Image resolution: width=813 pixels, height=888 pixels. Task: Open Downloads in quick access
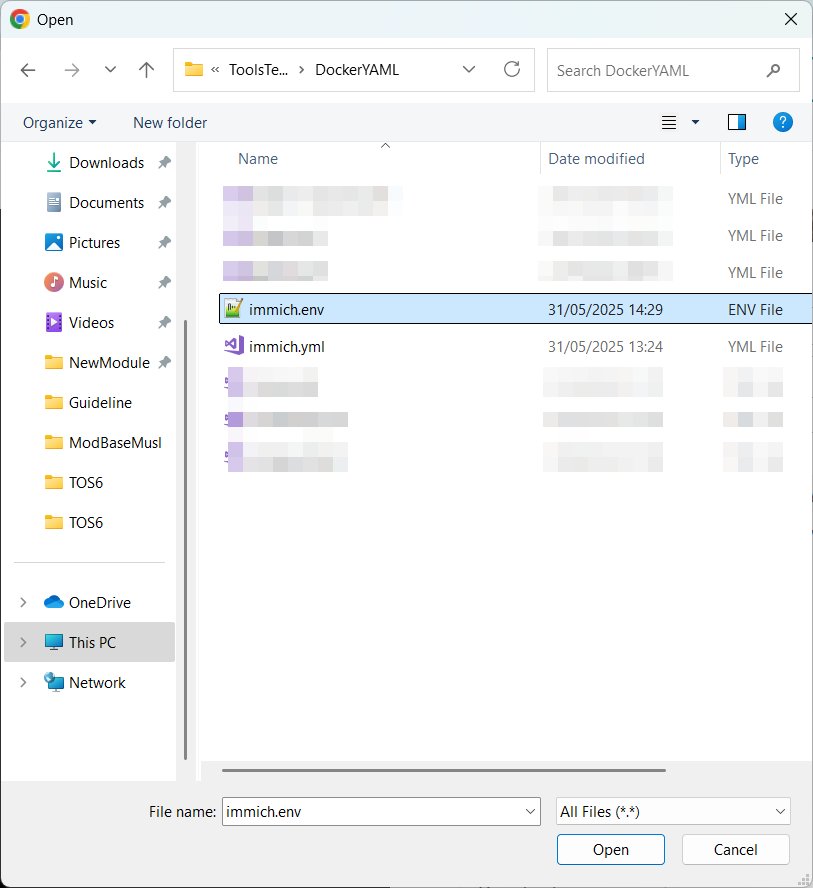click(106, 163)
